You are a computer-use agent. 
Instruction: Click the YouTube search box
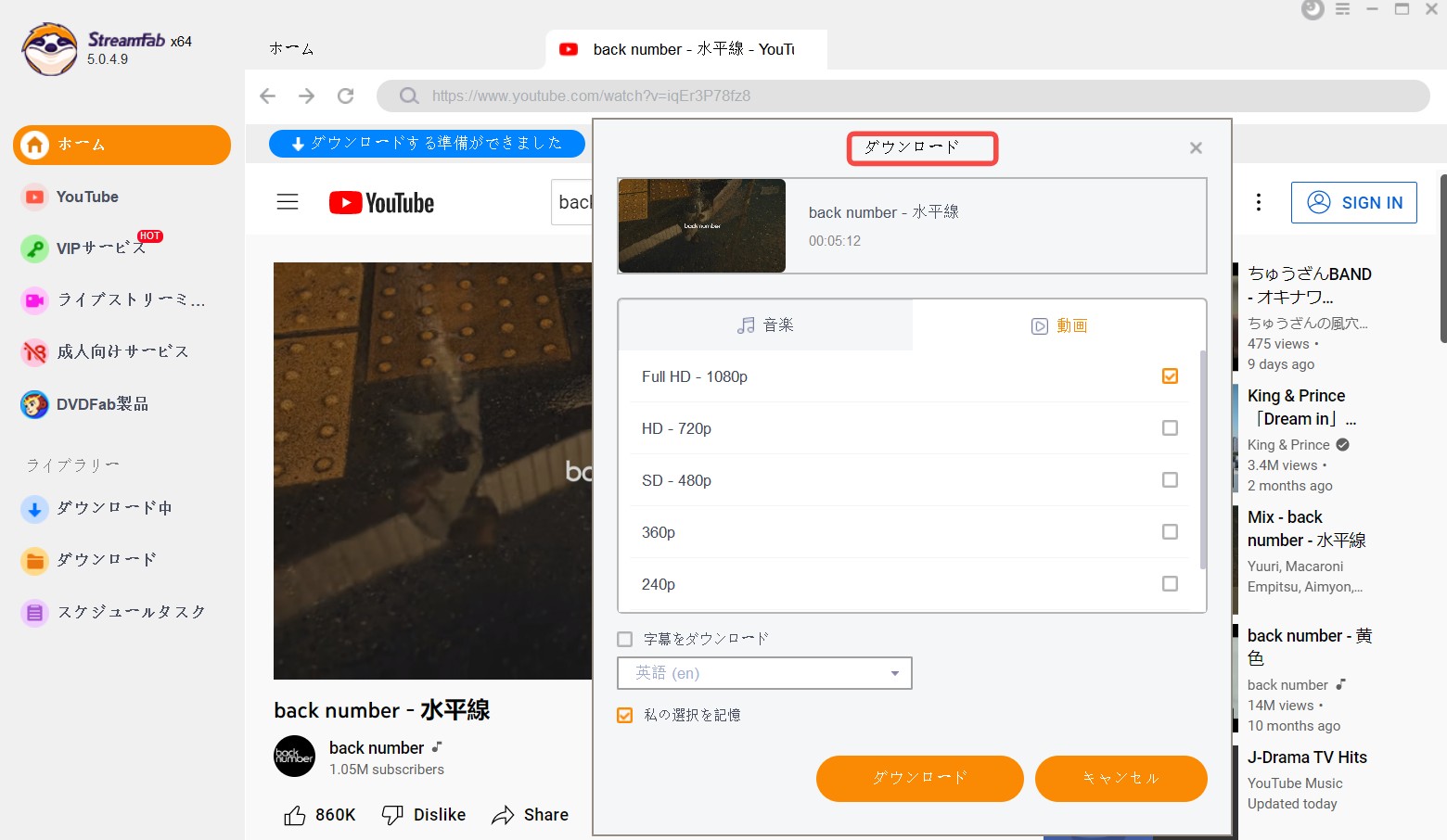571,202
